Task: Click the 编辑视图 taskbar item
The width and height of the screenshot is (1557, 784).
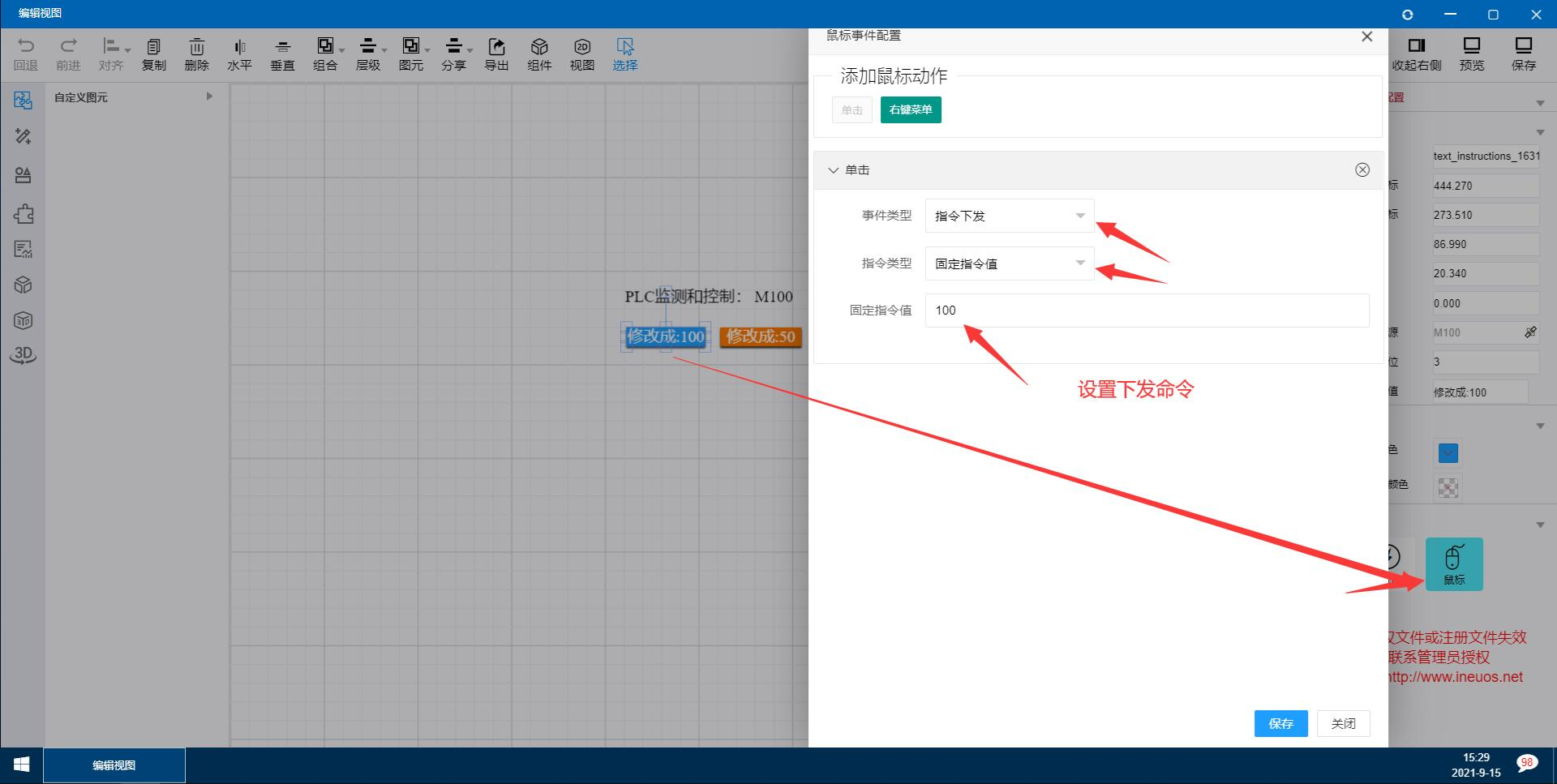Action: pos(114,765)
